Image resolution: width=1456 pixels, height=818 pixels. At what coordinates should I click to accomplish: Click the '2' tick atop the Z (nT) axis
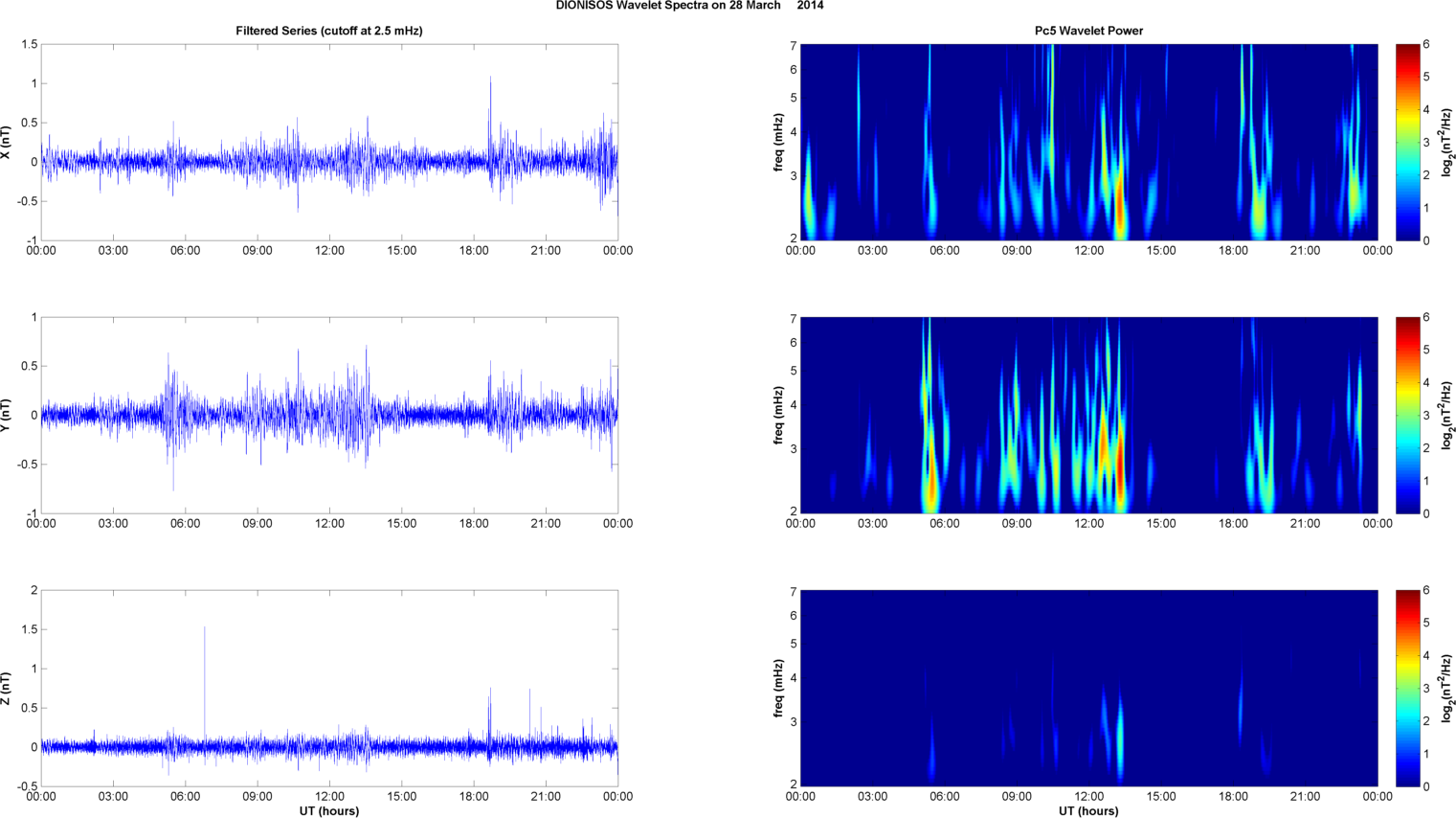tap(34, 590)
